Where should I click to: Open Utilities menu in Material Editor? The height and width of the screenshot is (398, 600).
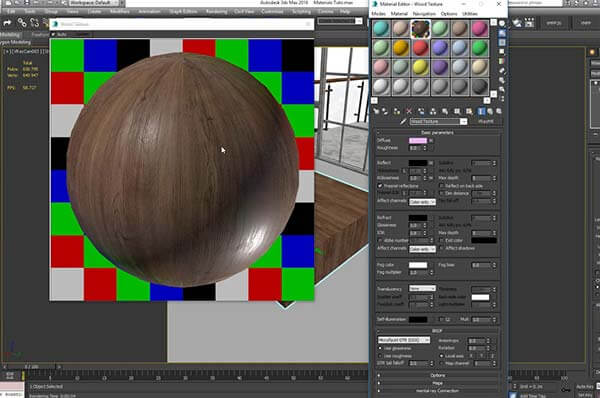click(470, 13)
